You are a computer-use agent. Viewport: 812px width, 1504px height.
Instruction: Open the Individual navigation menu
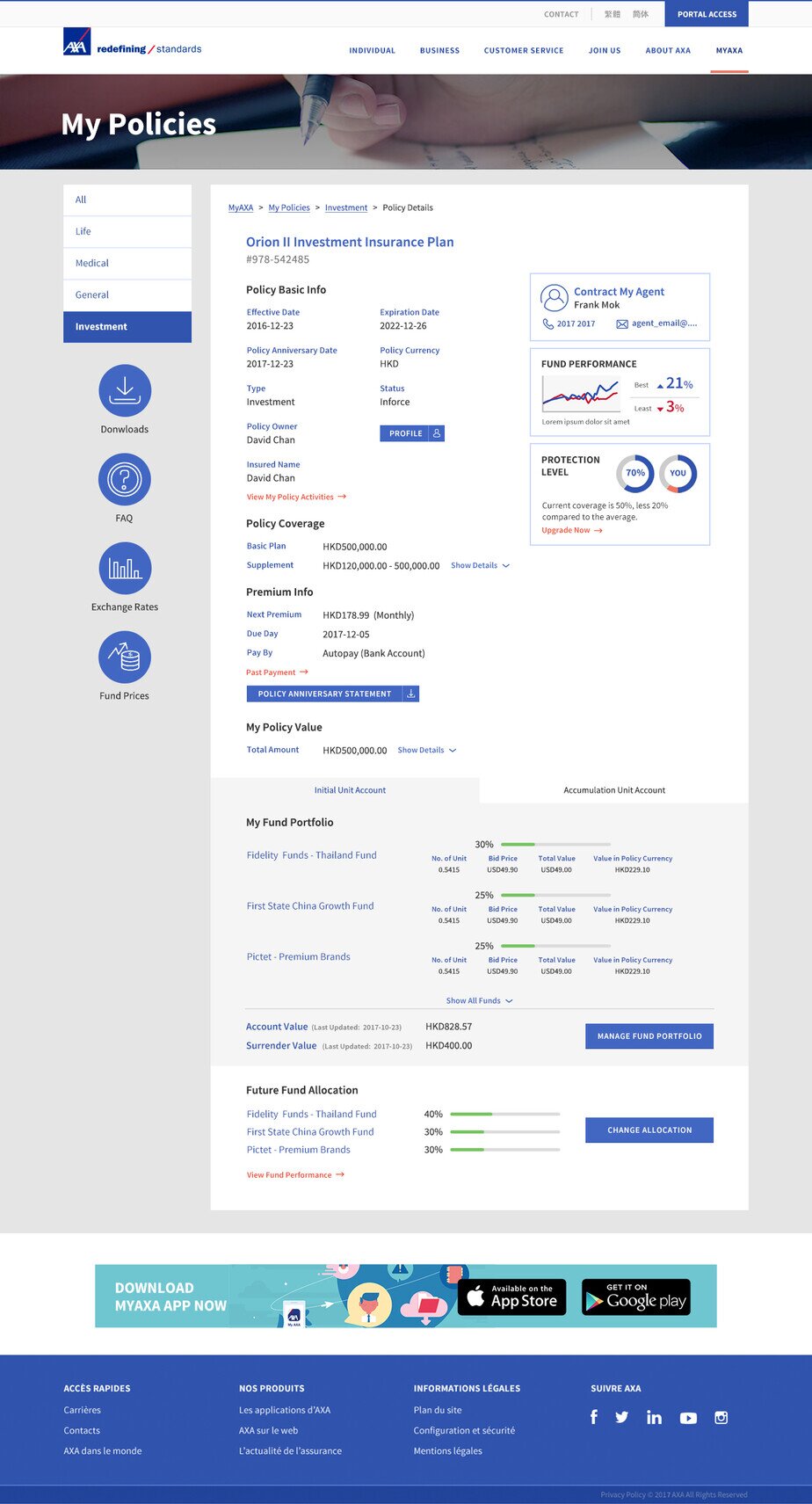tap(373, 50)
